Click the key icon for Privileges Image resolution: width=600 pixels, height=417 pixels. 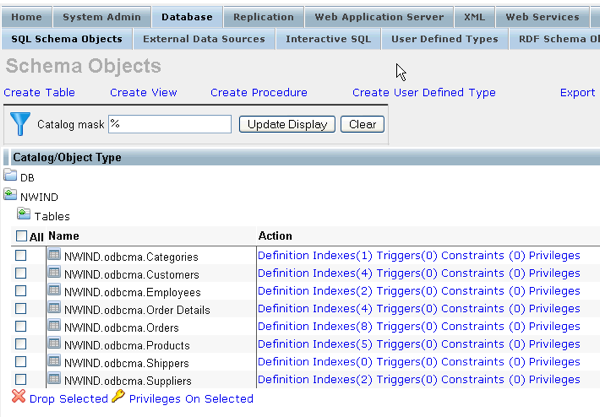click(x=118, y=398)
